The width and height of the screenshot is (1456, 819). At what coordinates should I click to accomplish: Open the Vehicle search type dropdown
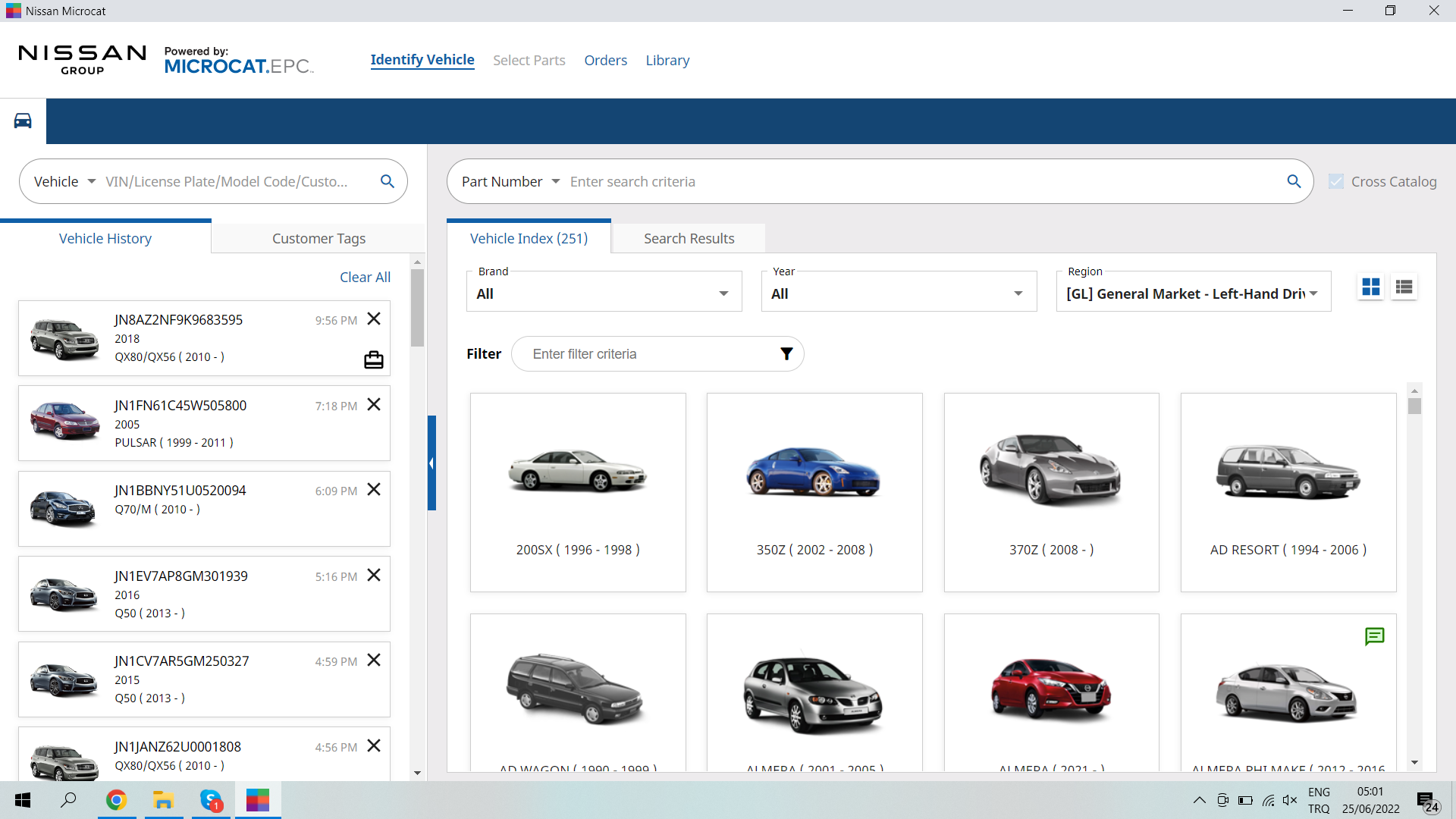tap(64, 181)
